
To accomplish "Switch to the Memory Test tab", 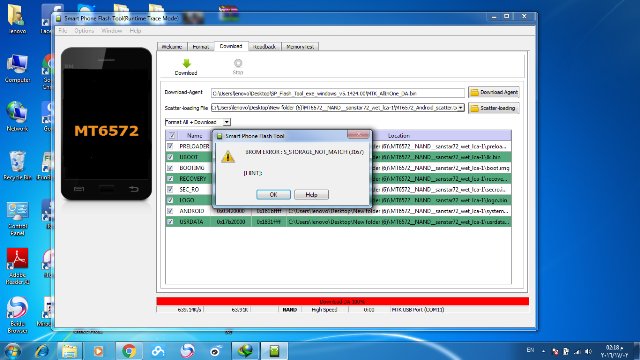I will click(x=300, y=47).
